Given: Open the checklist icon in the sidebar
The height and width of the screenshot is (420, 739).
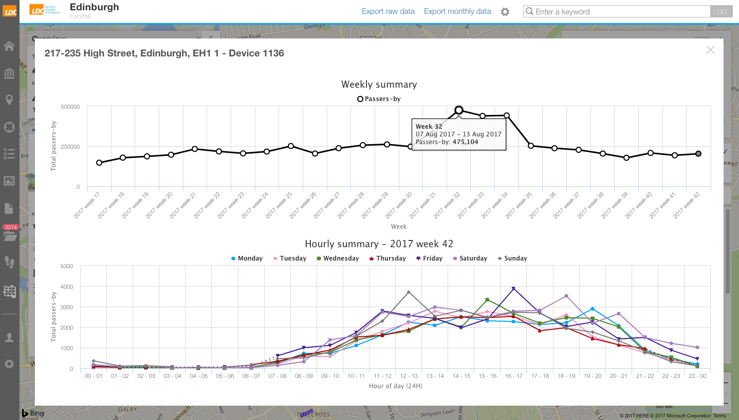Looking at the screenshot, I should coord(9,154).
